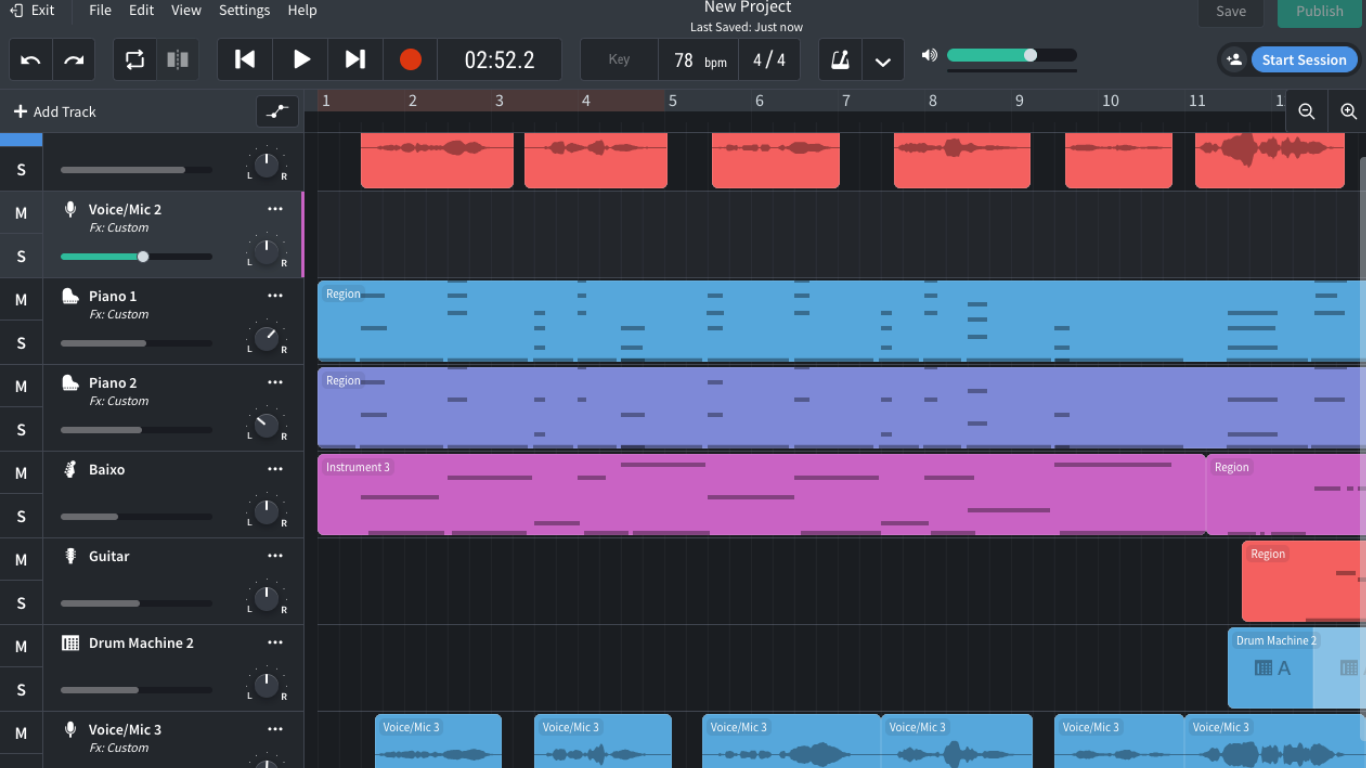Click the Drum Machine 2 grid icon
The image size is (1366, 768).
point(70,643)
